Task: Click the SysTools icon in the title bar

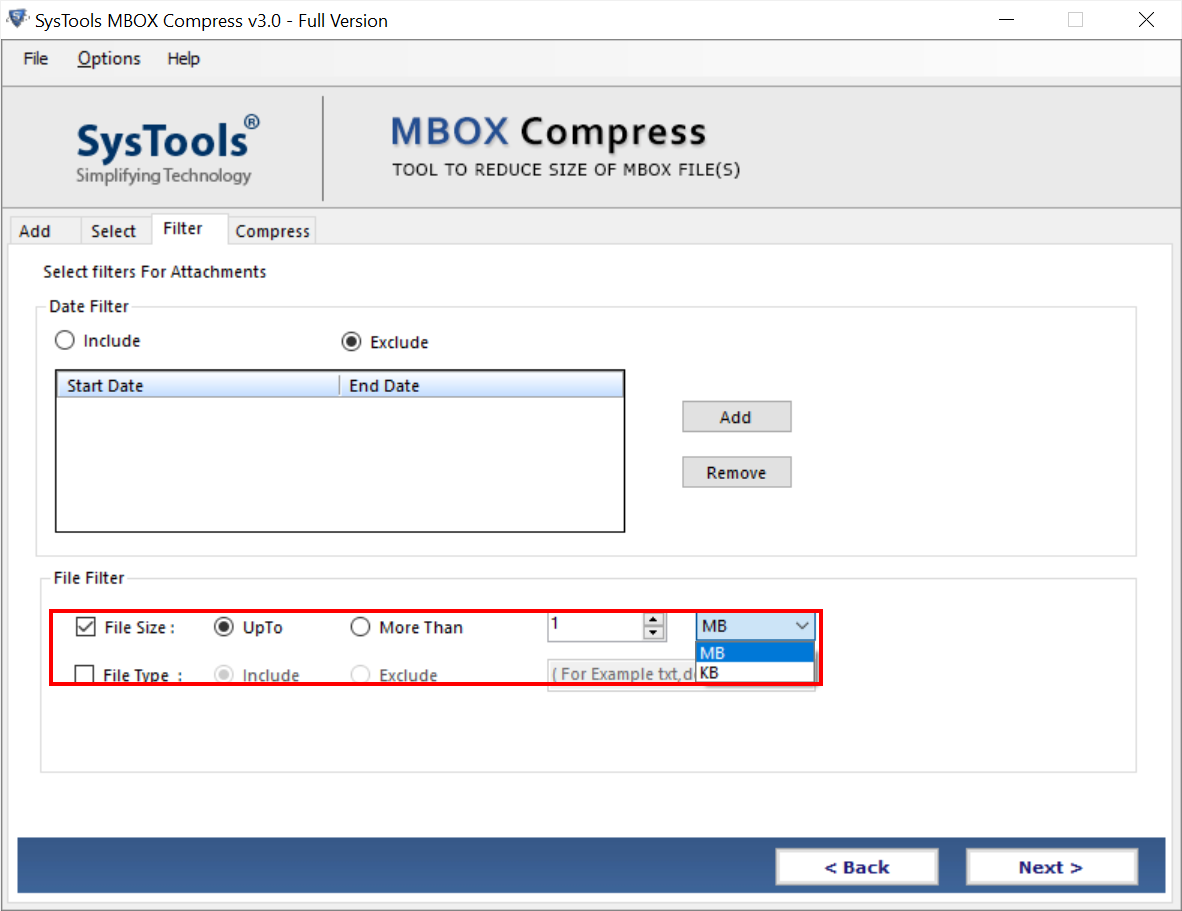Action: coord(17,19)
